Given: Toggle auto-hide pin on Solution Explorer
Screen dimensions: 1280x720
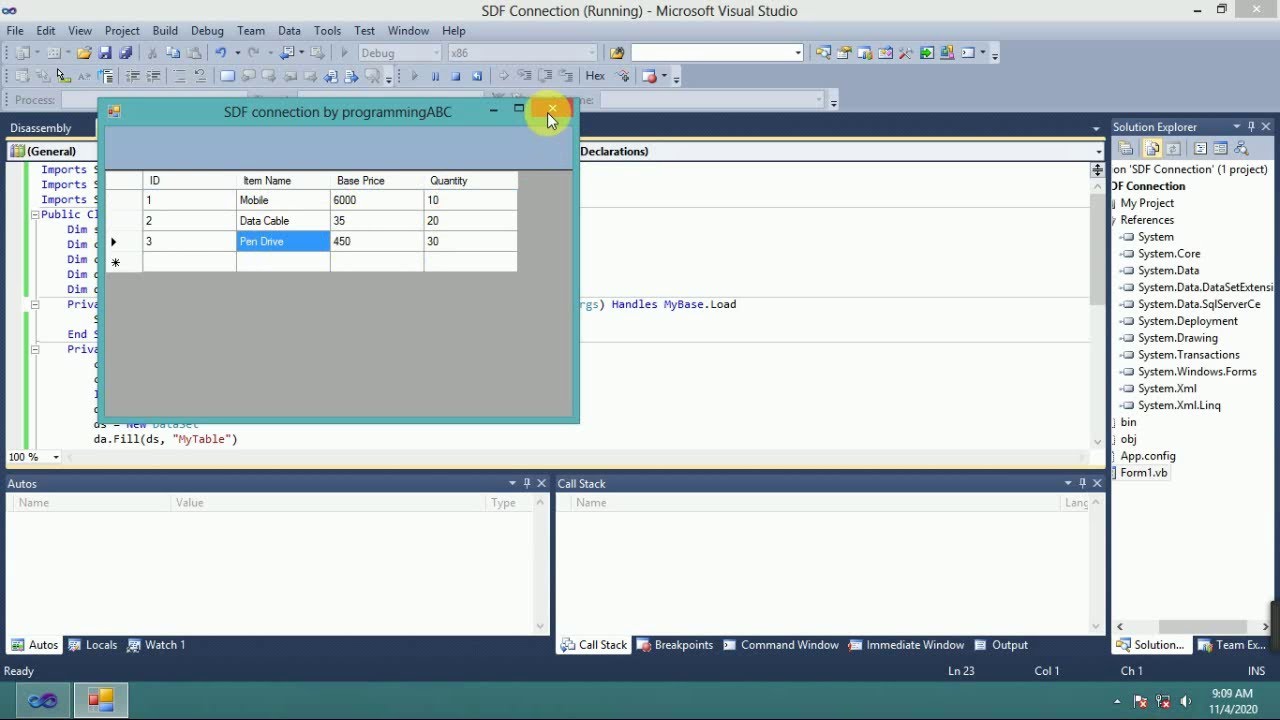Looking at the screenshot, I should point(1251,127).
